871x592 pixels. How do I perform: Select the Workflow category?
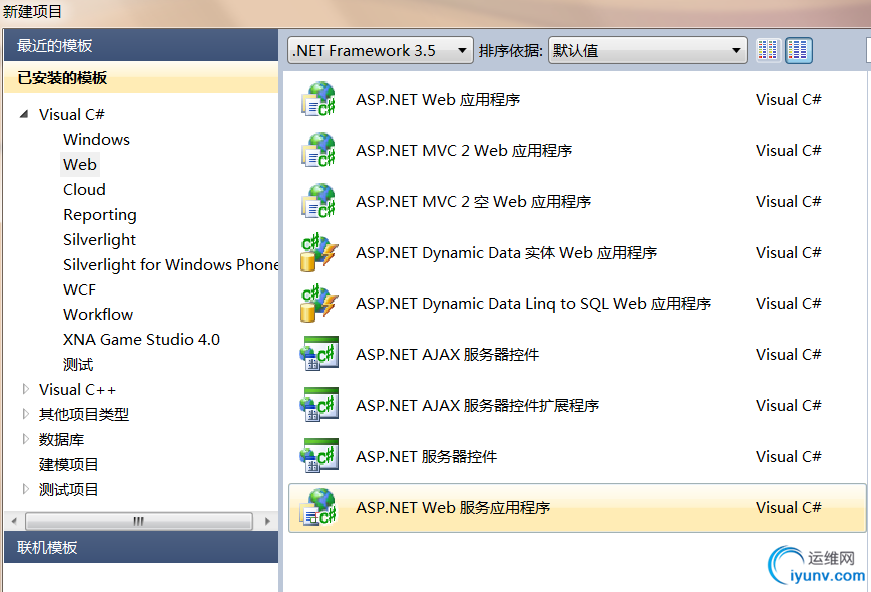(x=98, y=314)
